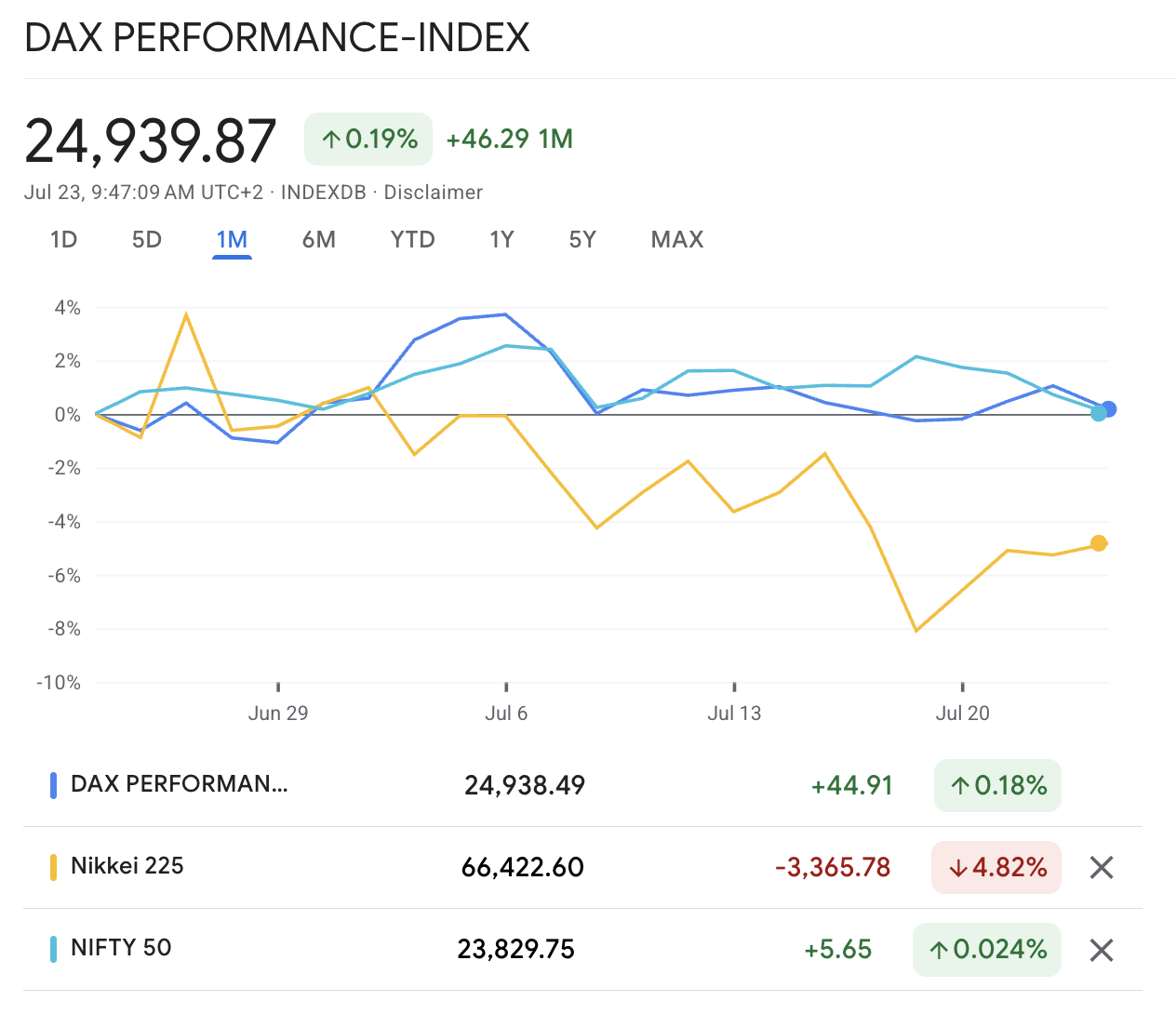Click the 0.19% gain badge beside price
1176x1014 pixels.
click(x=368, y=140)
